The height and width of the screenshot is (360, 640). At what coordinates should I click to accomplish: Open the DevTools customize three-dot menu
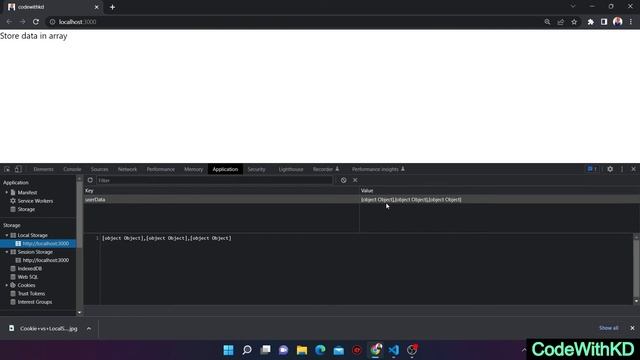(622, 169)
